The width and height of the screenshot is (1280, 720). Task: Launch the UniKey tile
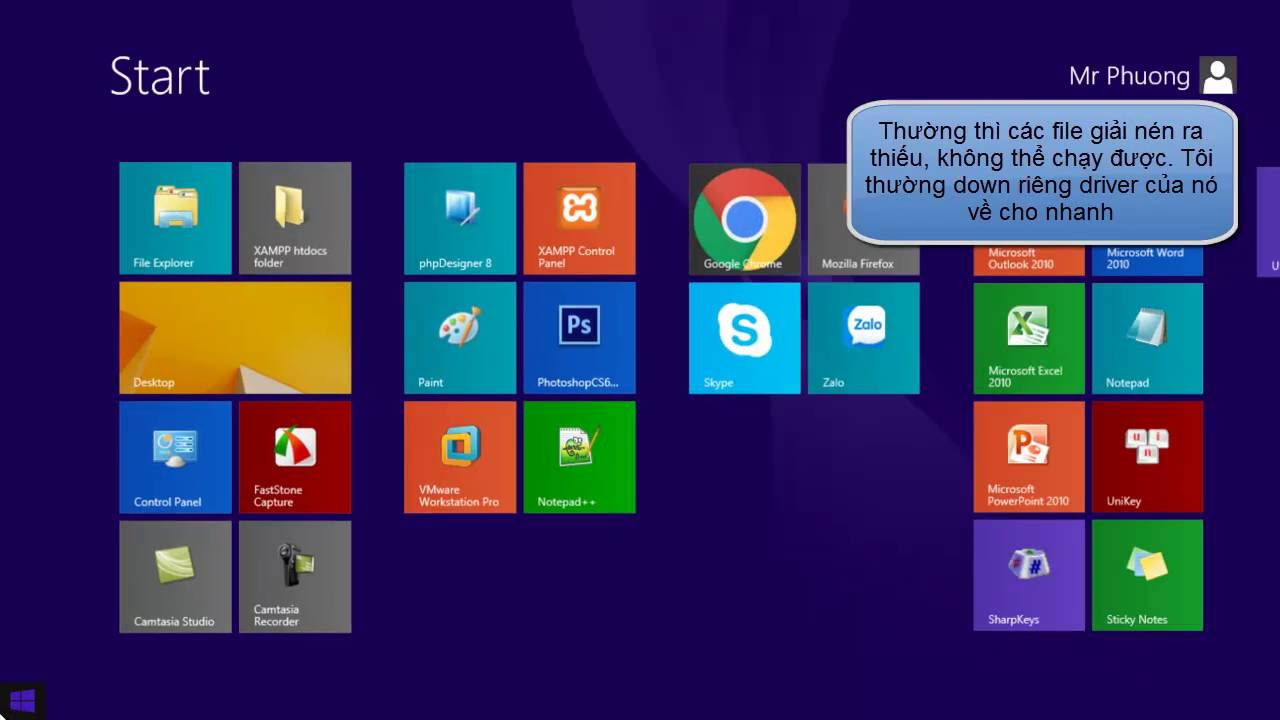pyautogui.click(x=1148, y=457)
